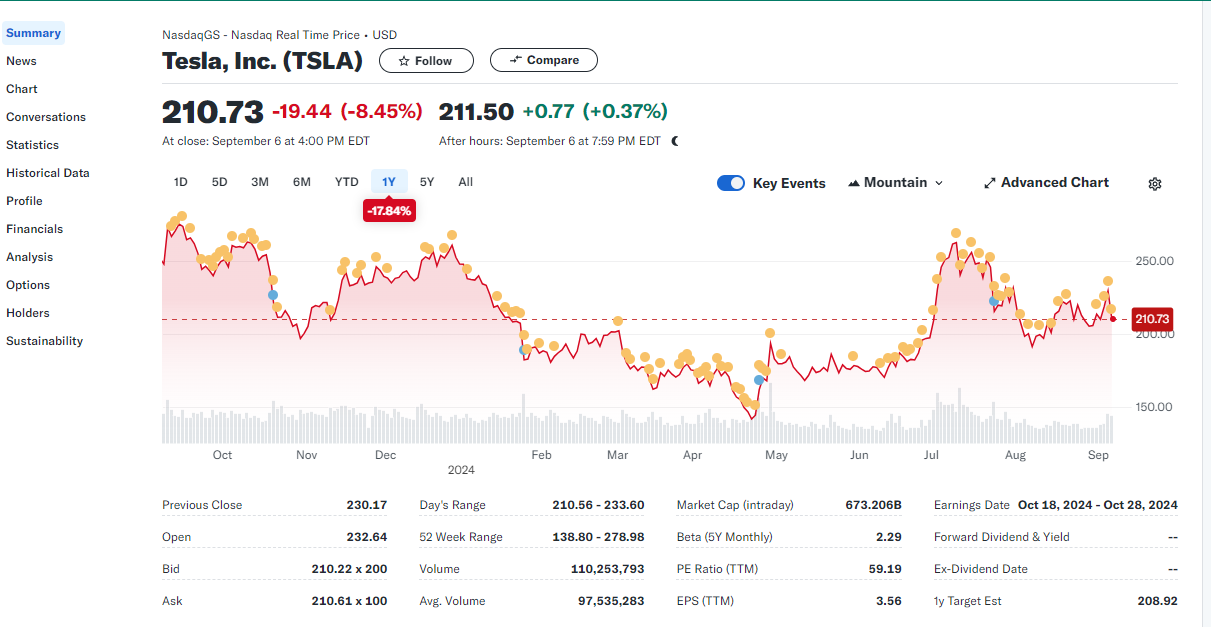
Task: Click the Follow button
Action: click(426, 60)
